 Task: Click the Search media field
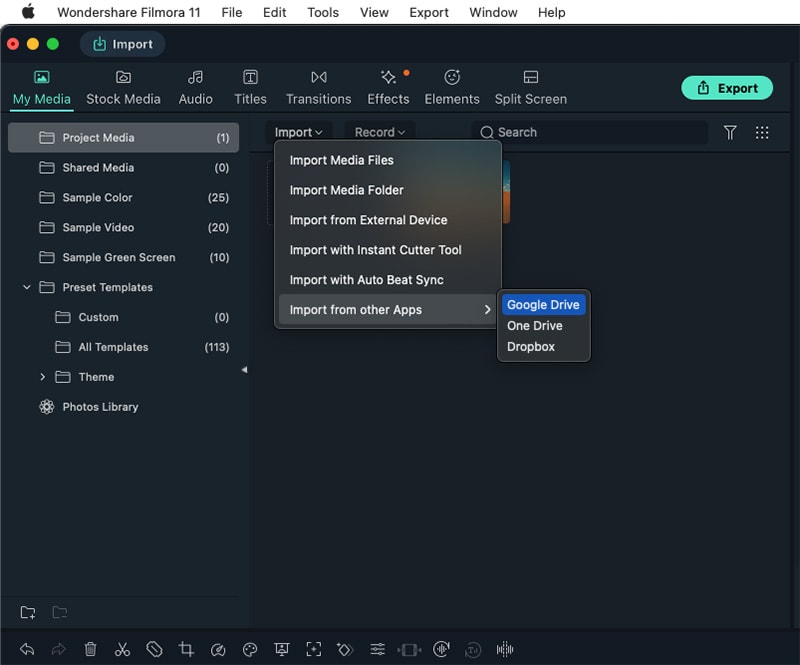pyautogui.click(x=589, y=132)
